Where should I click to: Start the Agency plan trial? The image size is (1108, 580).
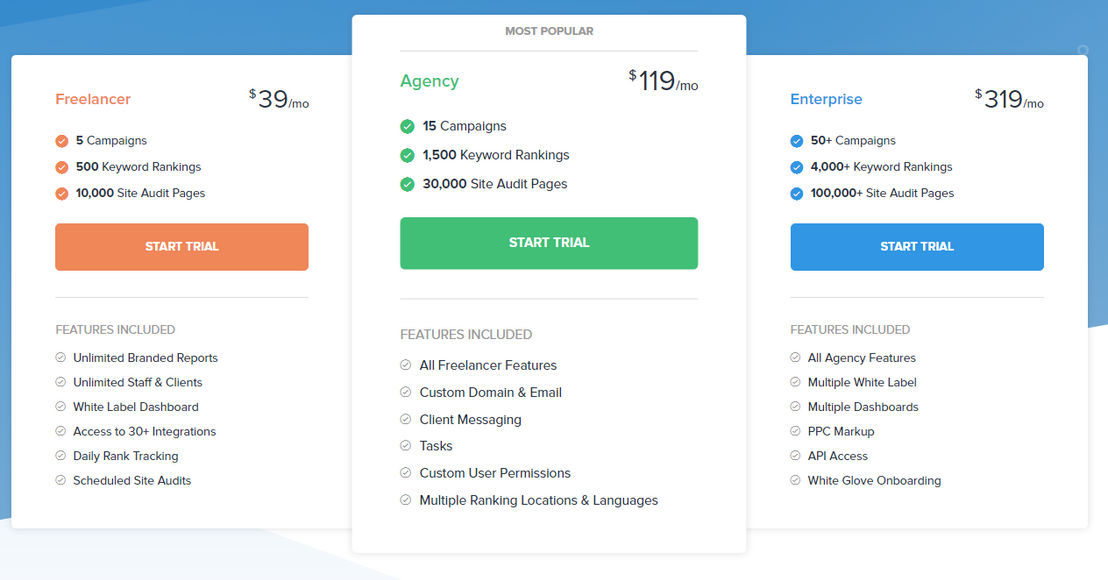point(549,243)
